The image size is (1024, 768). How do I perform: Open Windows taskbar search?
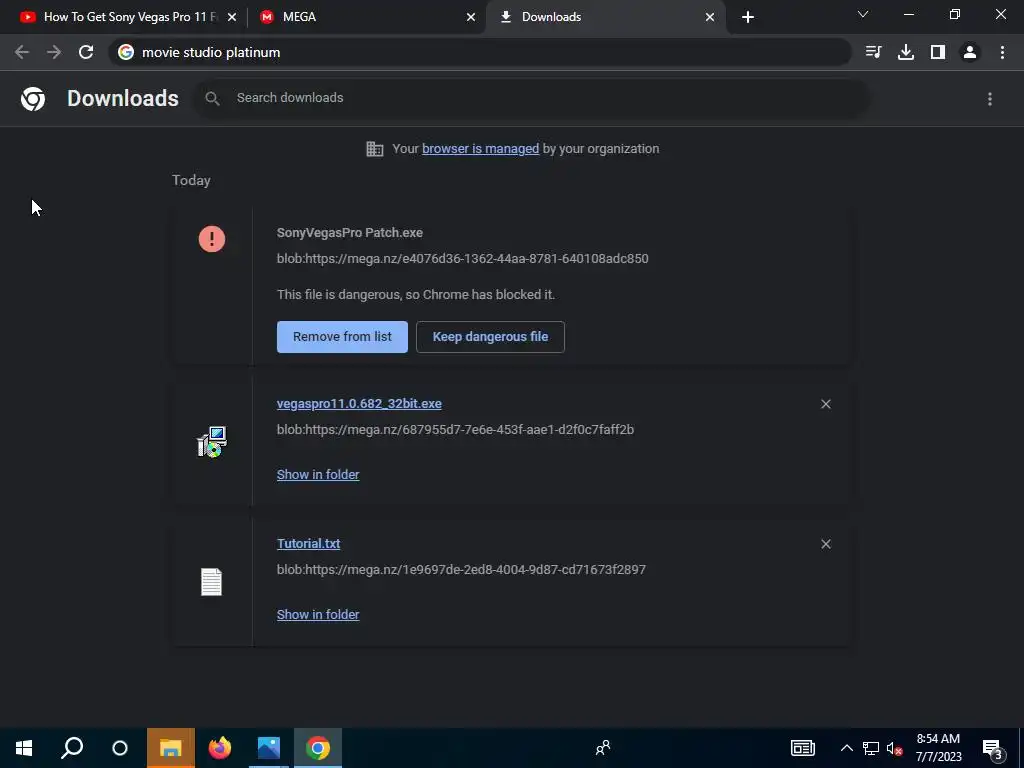pos(72,748)
